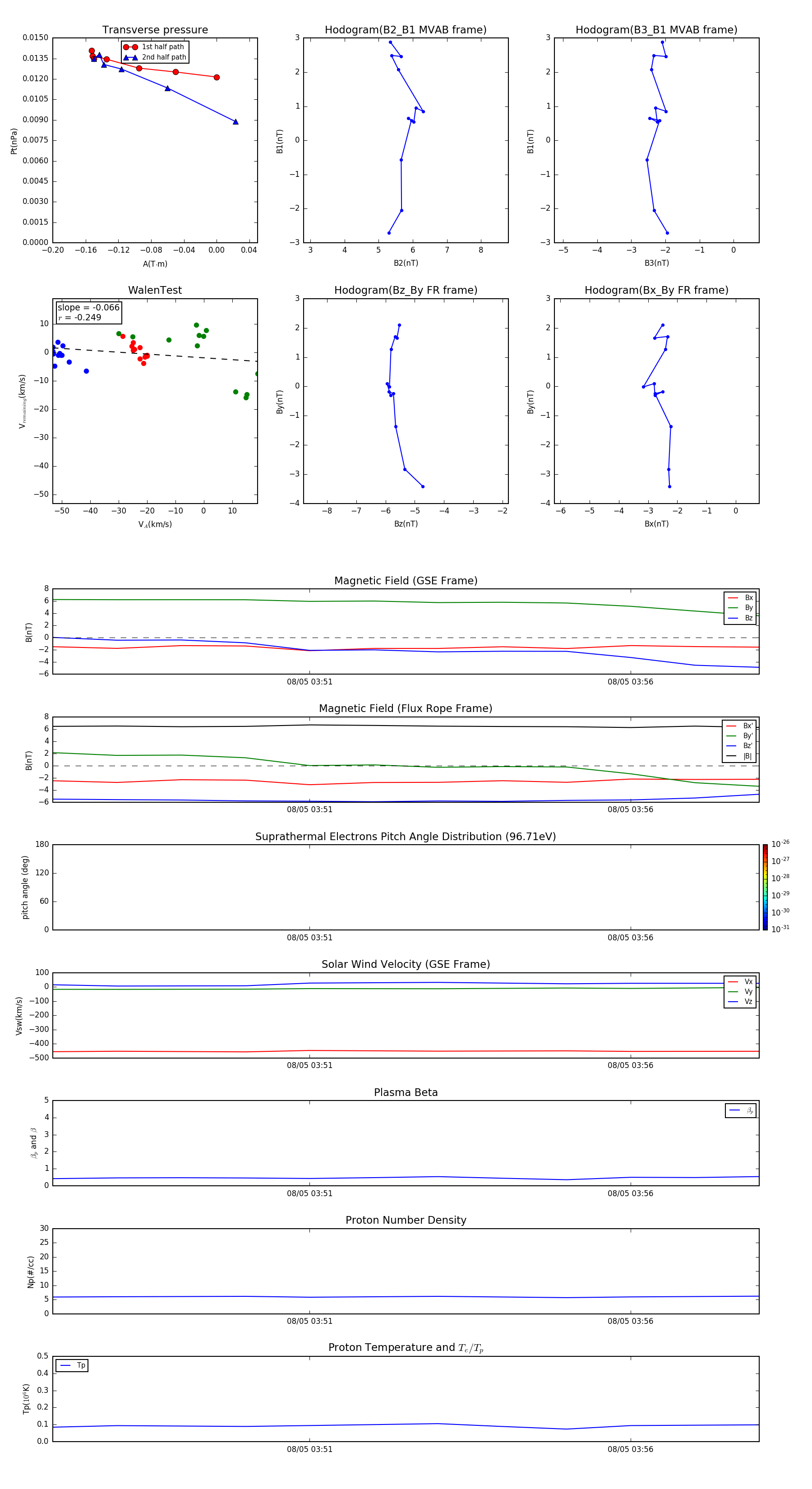
Task: Click the 'Hodogram(B3_B1 MVAB frame)' title
Action: coord(656,29)
